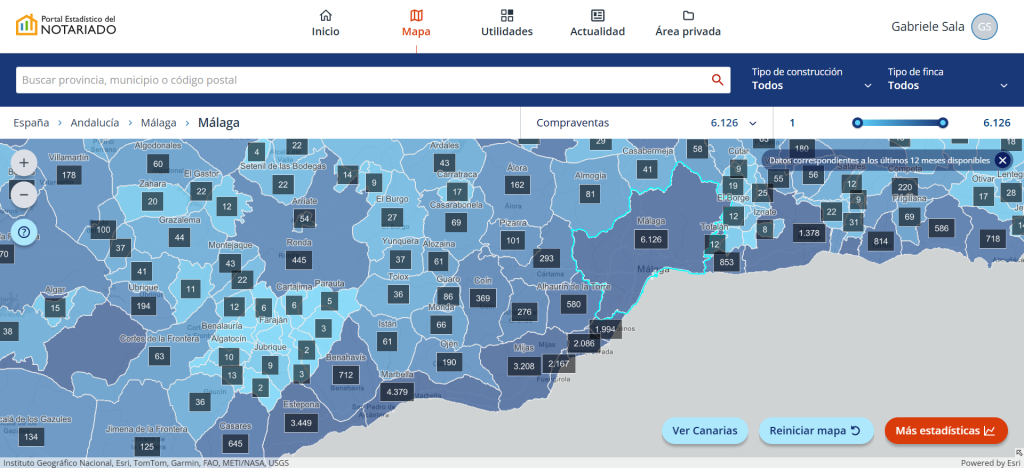The height and width of the screenshot is (468, 1024).
Task: Click the Portal Estadístico del Notariado logo
Action: pos(66,25)
